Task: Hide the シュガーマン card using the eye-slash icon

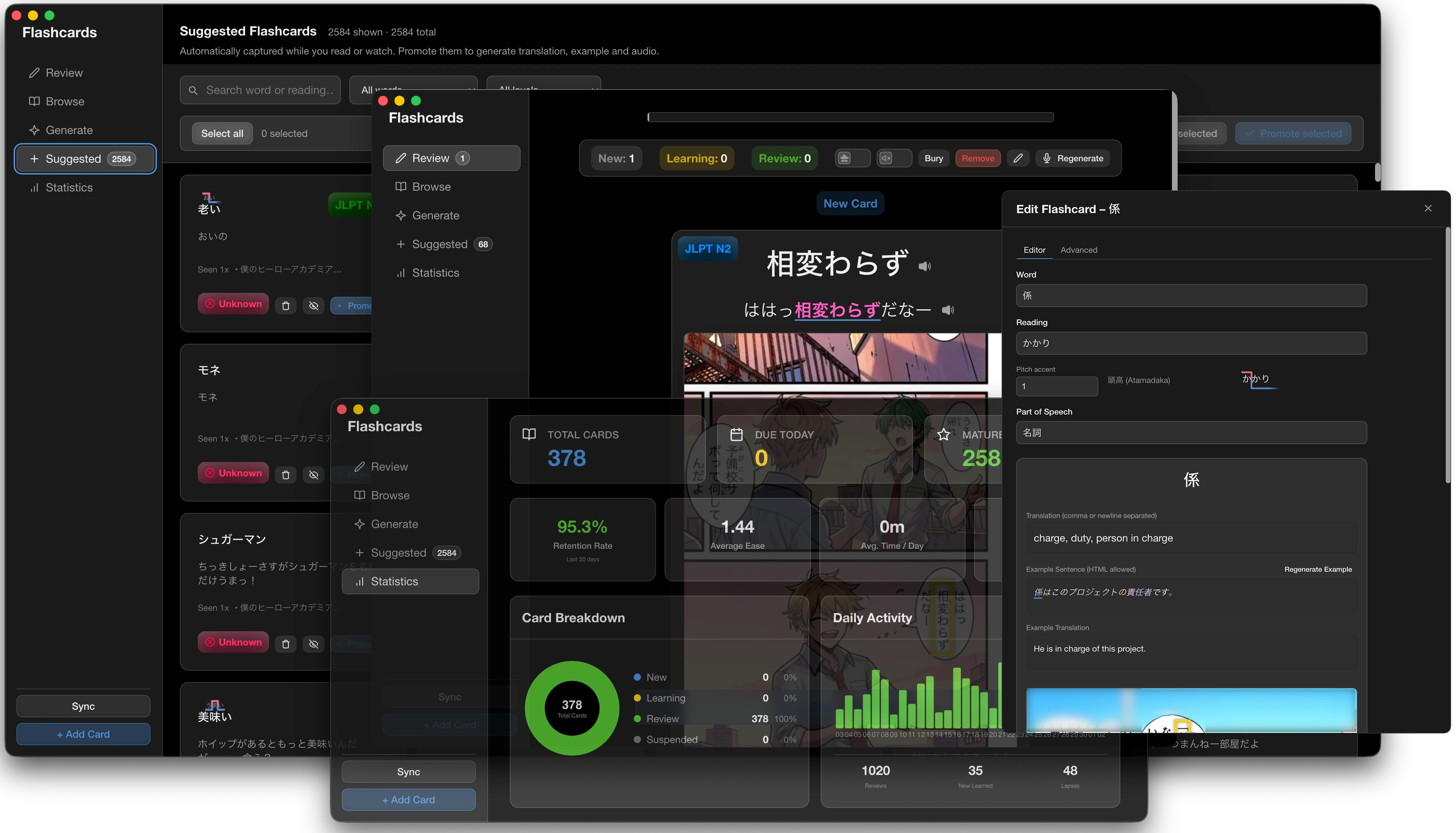Action: [x=313, y=644]
